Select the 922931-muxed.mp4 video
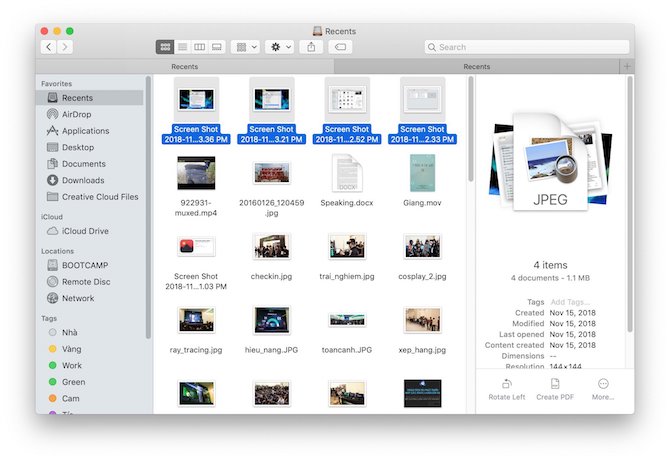 196,186
